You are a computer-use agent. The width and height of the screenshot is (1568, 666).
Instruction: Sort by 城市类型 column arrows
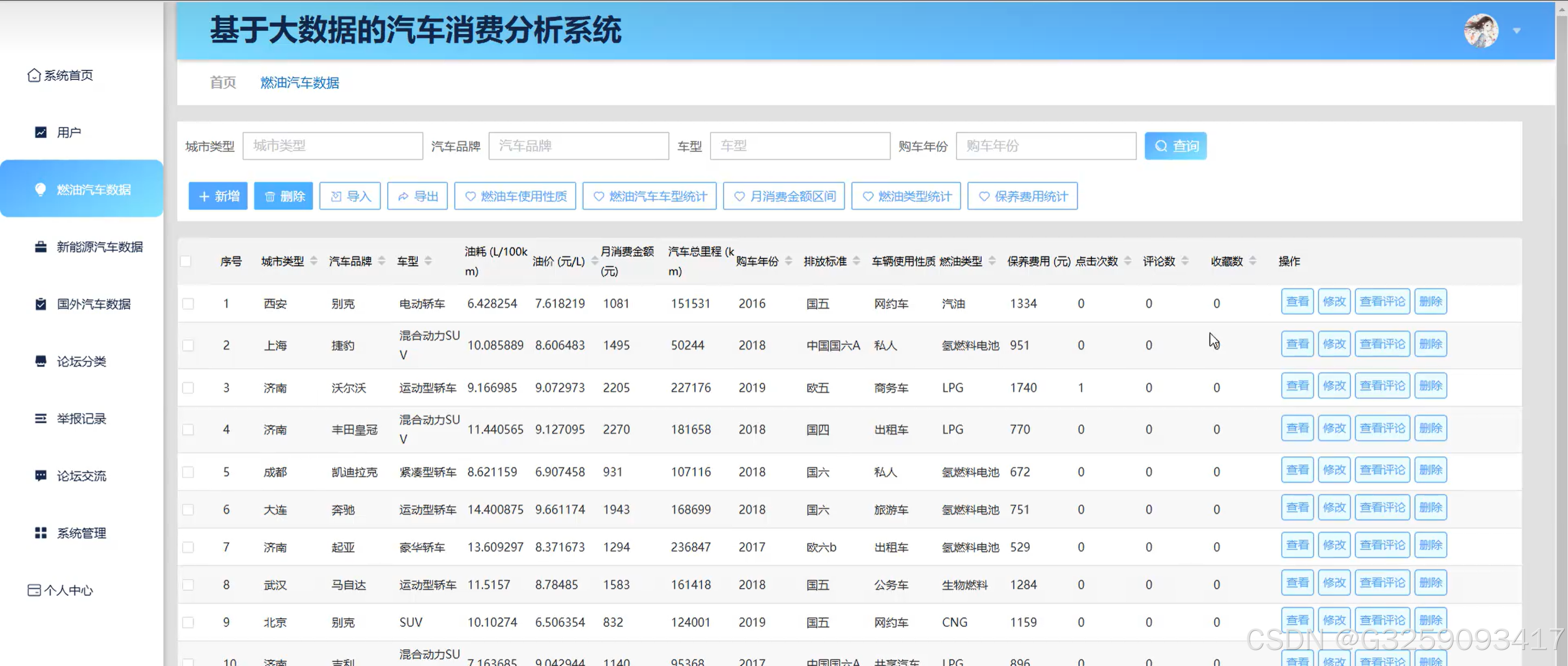(313, 261)
